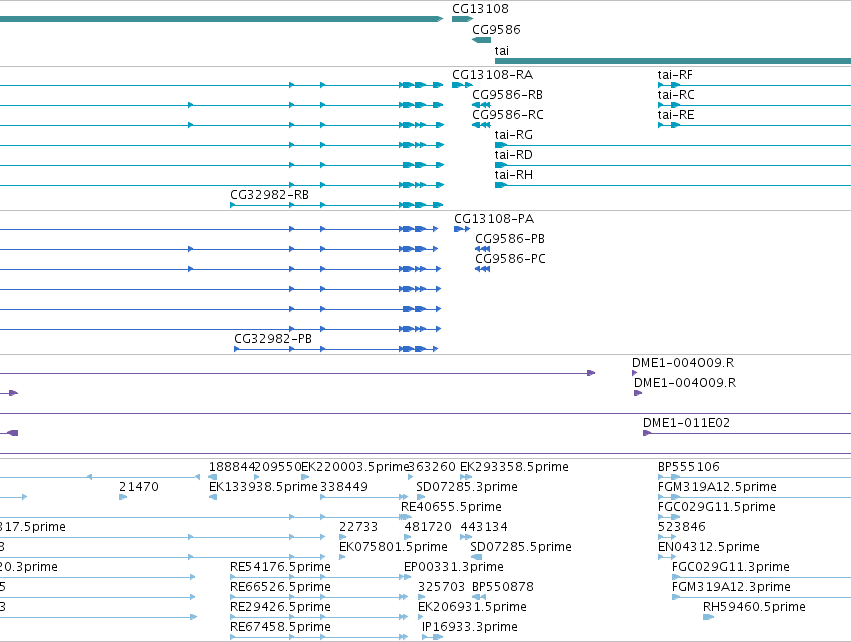Click protein CG13108-PA label
The image size is (851, 642).
[494, 219]
